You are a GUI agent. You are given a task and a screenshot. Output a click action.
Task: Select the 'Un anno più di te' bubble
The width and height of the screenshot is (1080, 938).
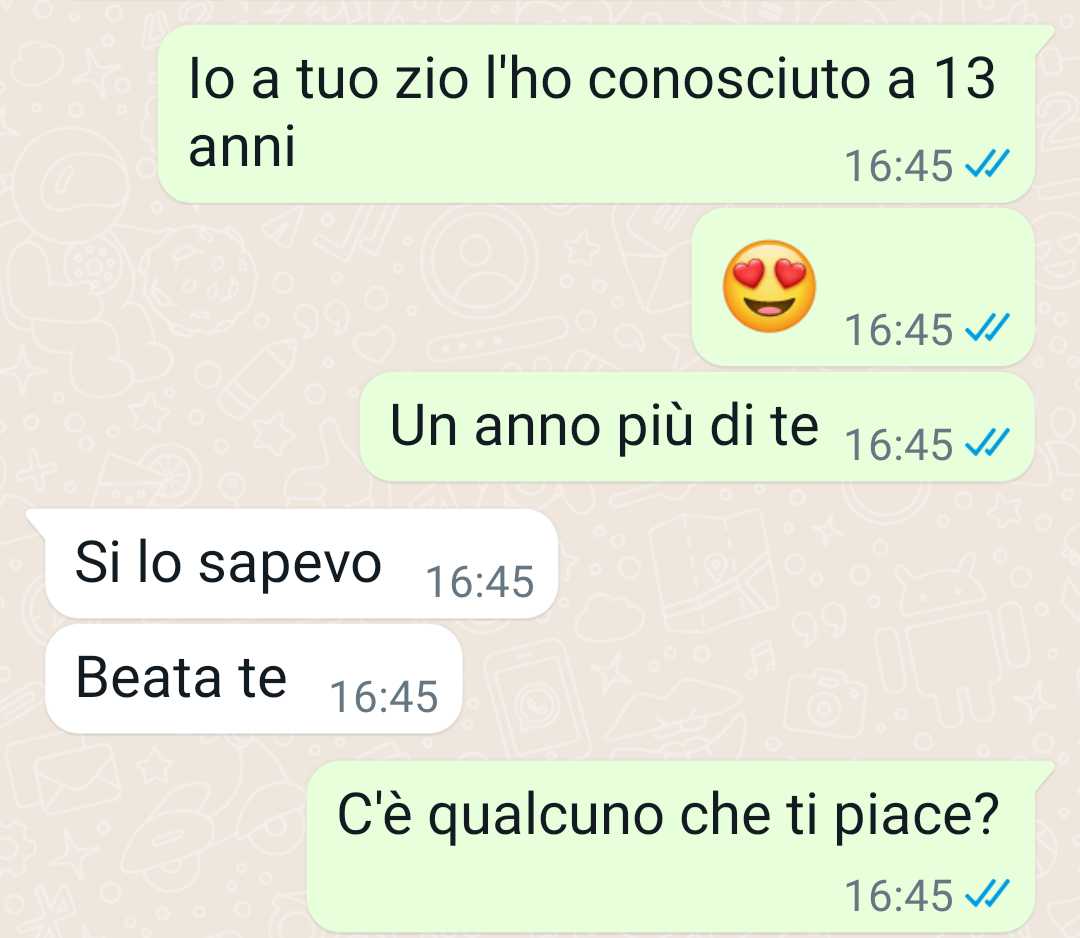tap(697, 427)
